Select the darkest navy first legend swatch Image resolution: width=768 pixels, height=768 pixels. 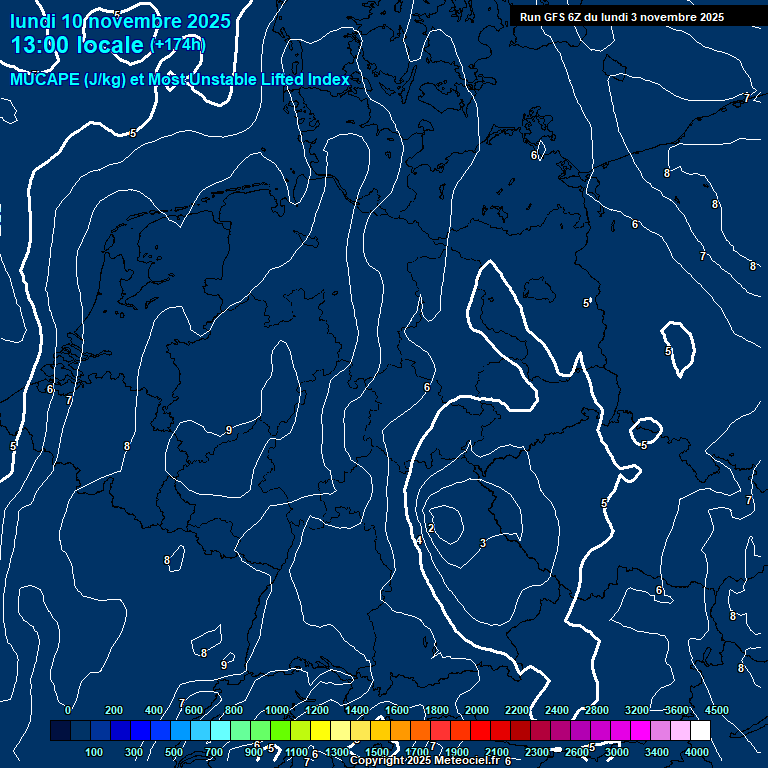click(60, 730)
